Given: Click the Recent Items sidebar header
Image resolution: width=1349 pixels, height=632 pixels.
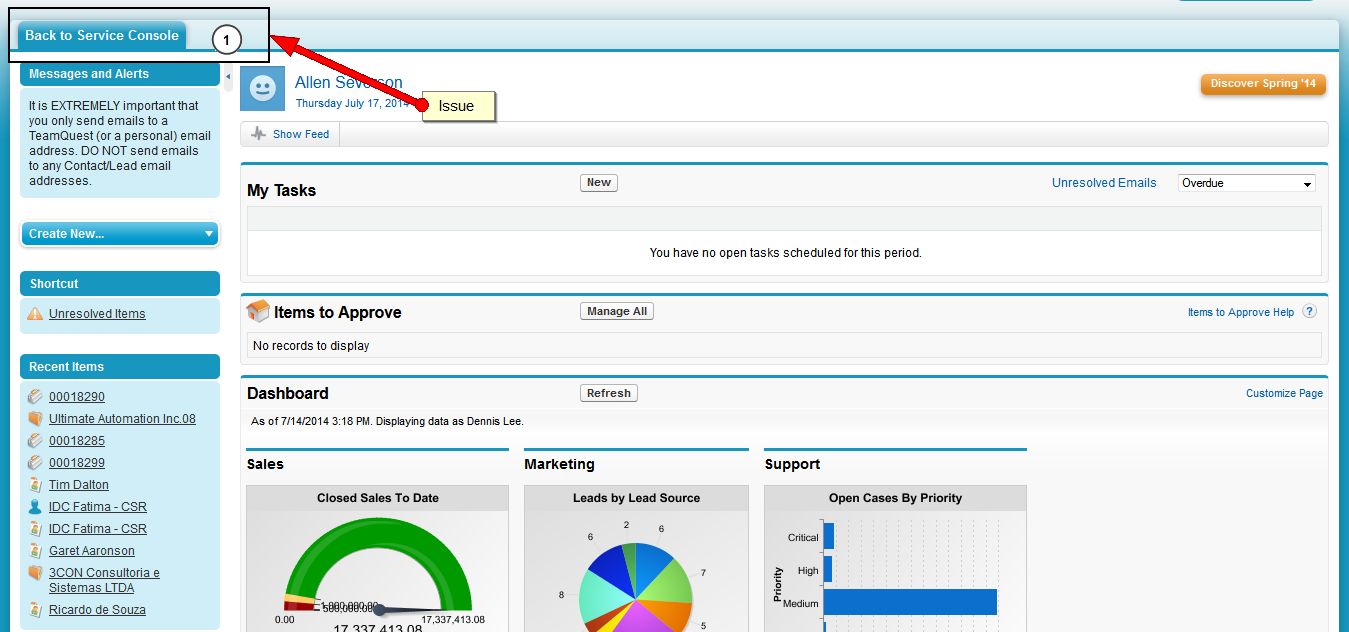Looking at the screenshot, I should click(x=120, y=367).
